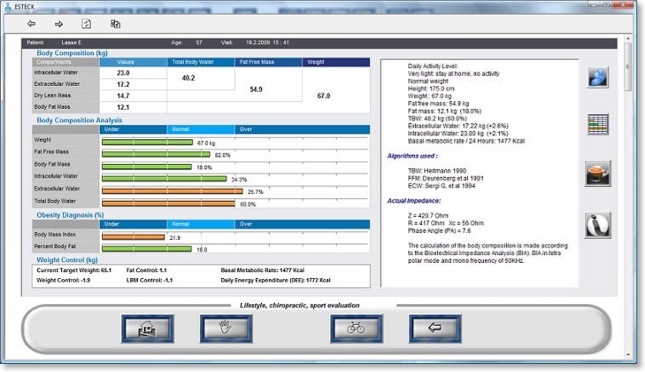The image size is (645, 372).
Task: Open the information icon on right sidebar
Action: (x=598, y=225)
